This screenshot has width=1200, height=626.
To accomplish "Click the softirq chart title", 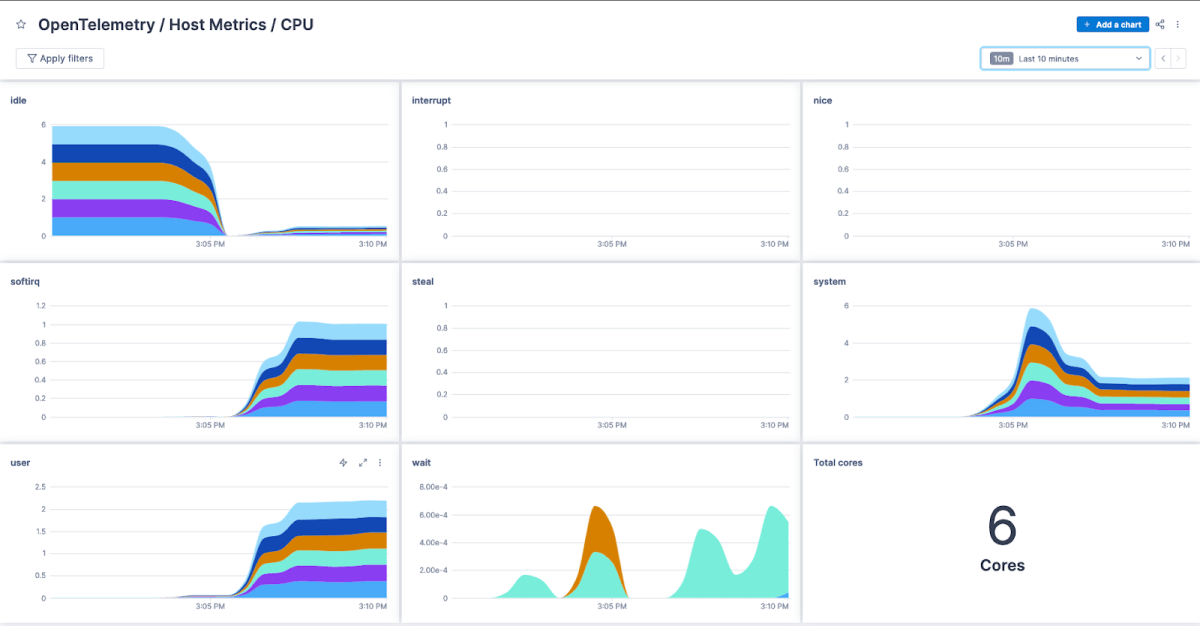I will (x=25, y=282).
